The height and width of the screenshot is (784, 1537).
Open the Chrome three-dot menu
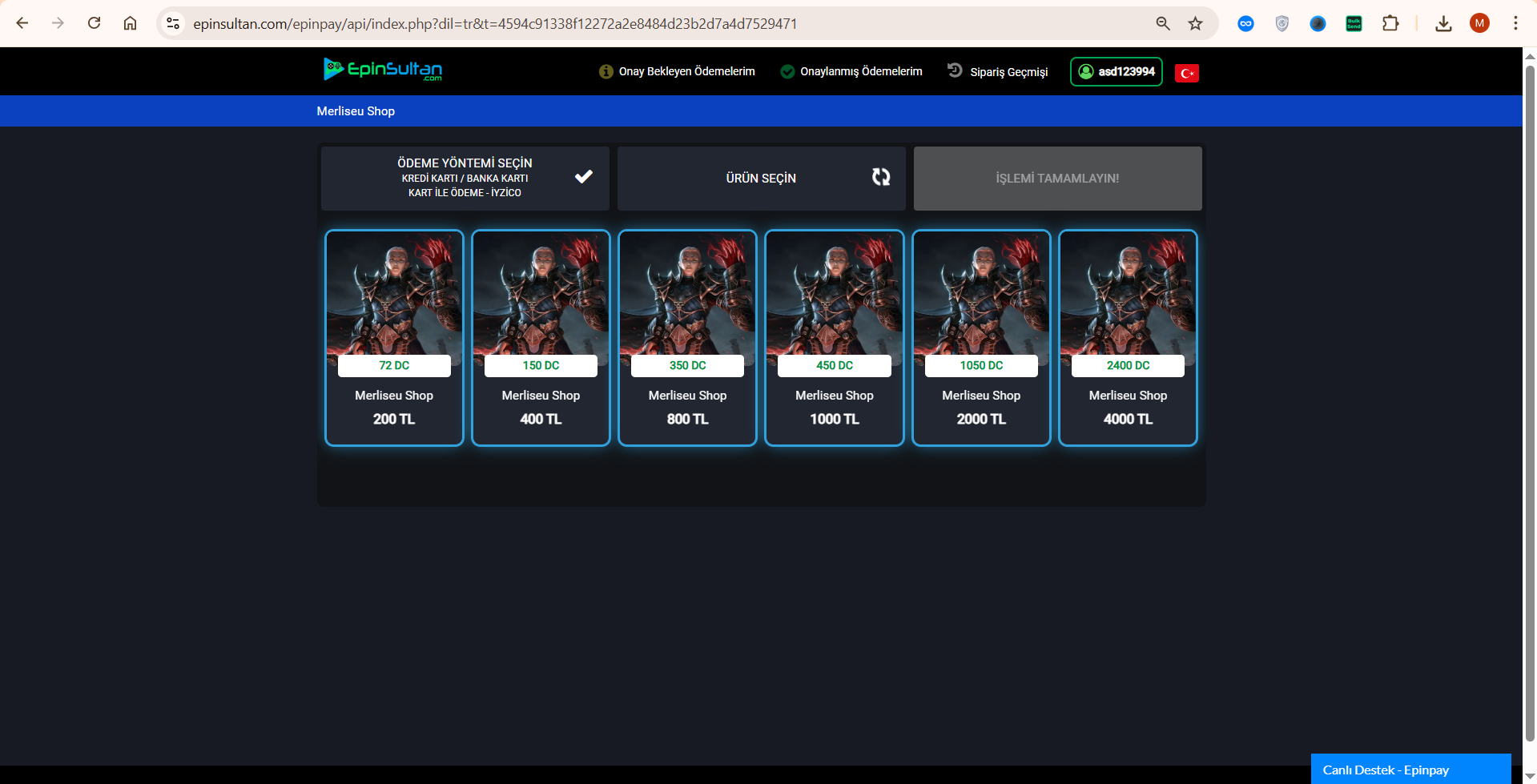[x=1515, y=23]
